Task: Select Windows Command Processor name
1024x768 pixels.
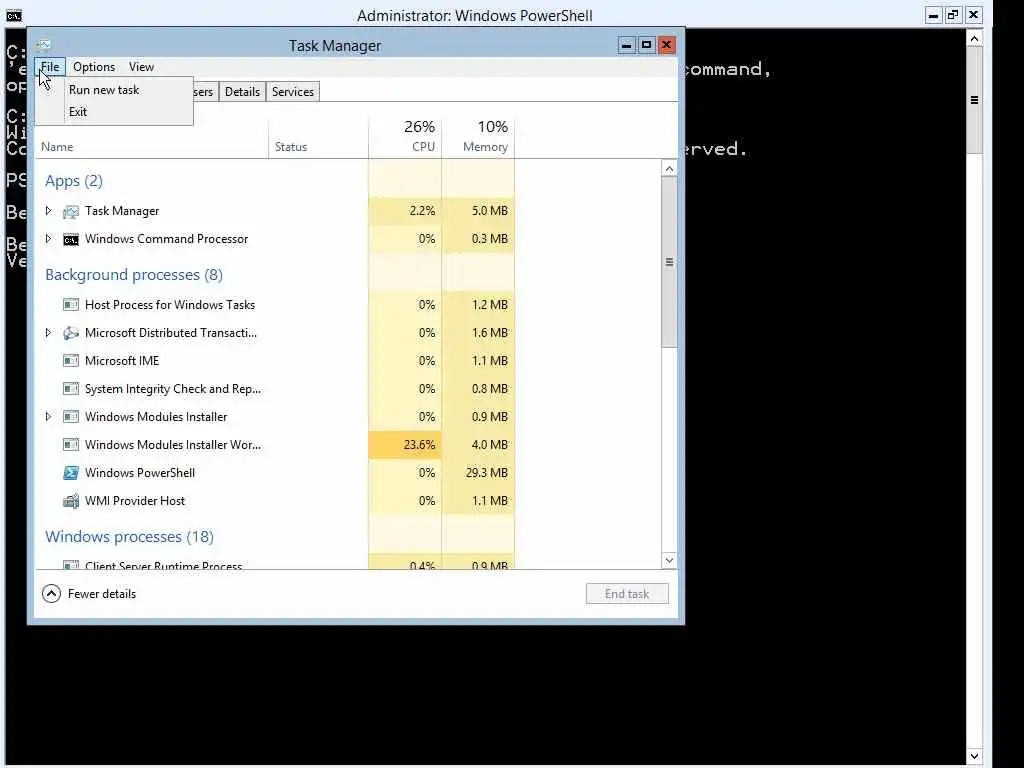Action: [167, 239]
